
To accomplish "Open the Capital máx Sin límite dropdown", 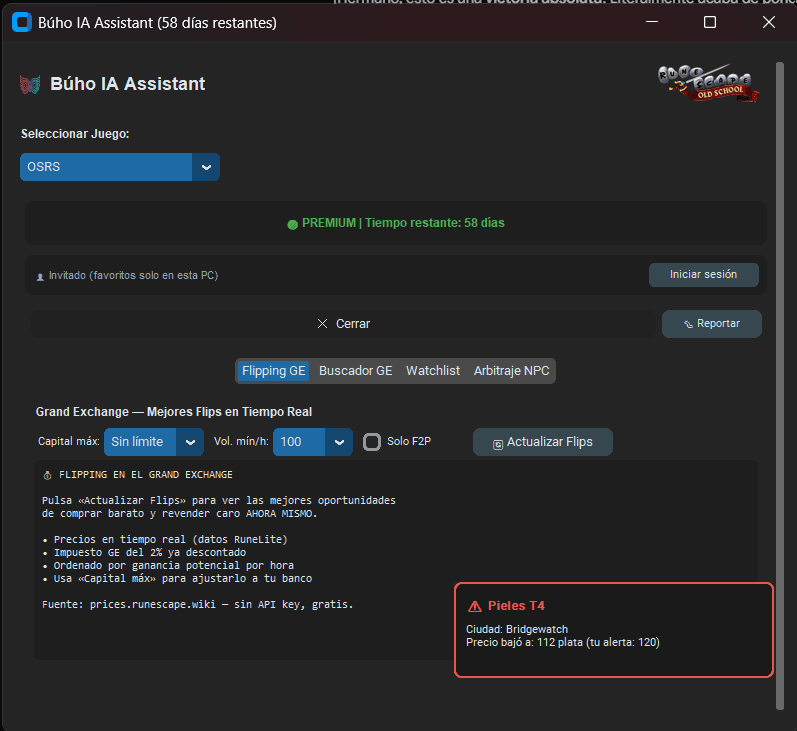I will point(154,442).
